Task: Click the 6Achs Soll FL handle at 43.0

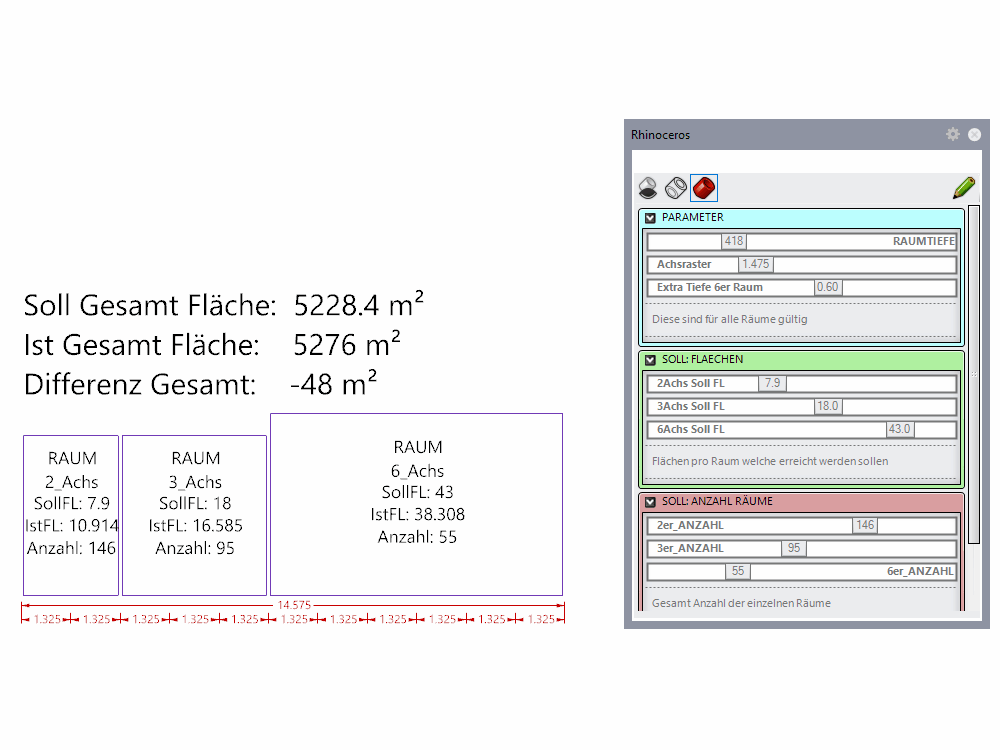Action: point(900,429)
